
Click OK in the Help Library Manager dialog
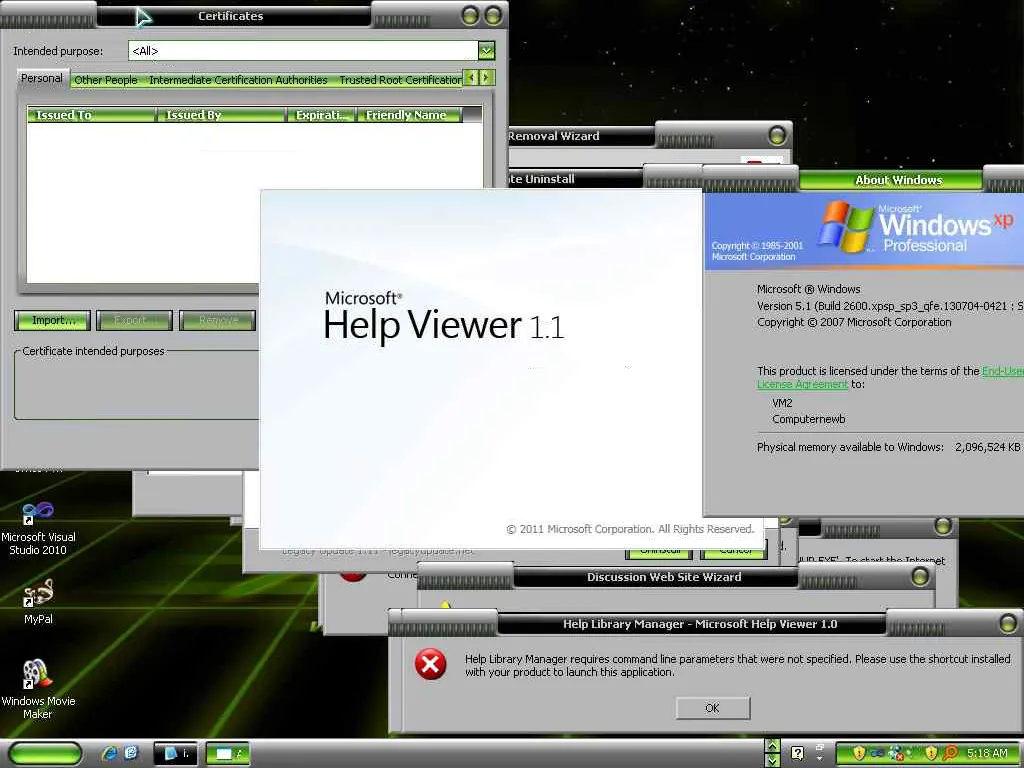712,708
